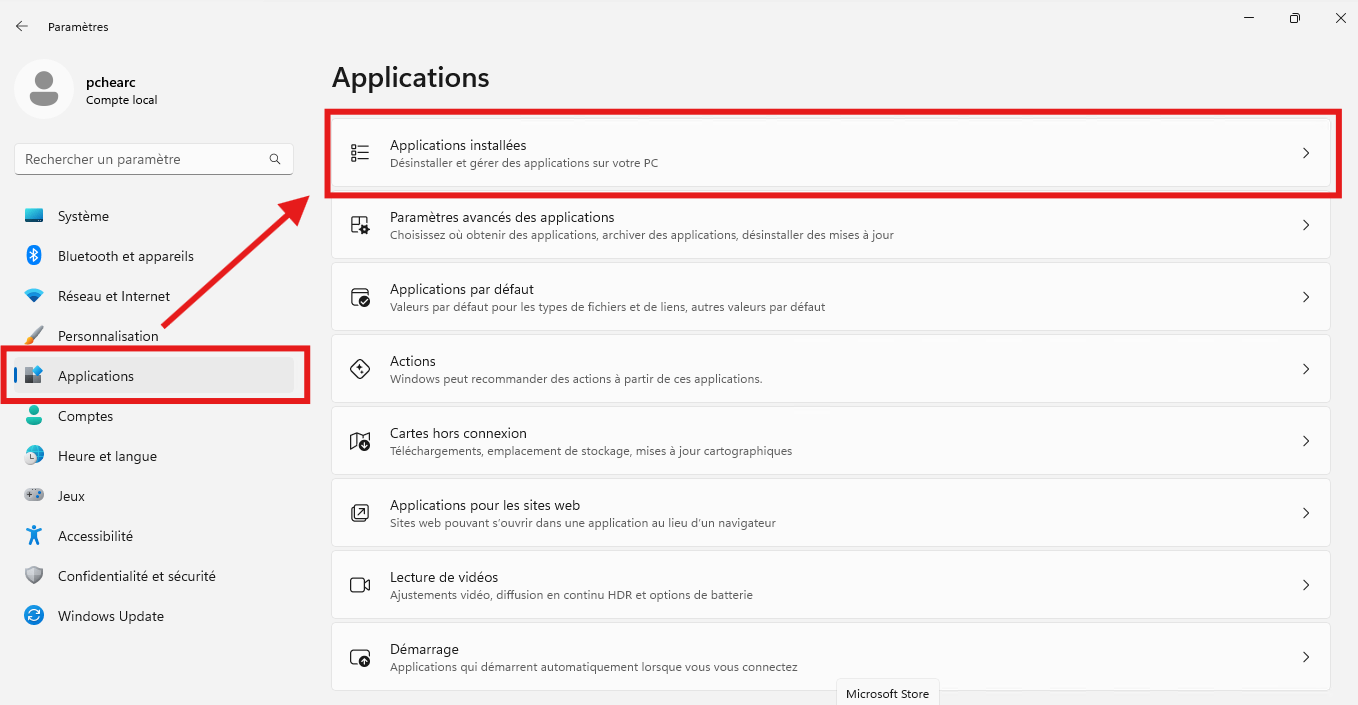Image resolution: width=1358 pixels, height=705 pixels.
Task: Open Paramètres avancés des applications chevron
Action: click(1306, 225)
